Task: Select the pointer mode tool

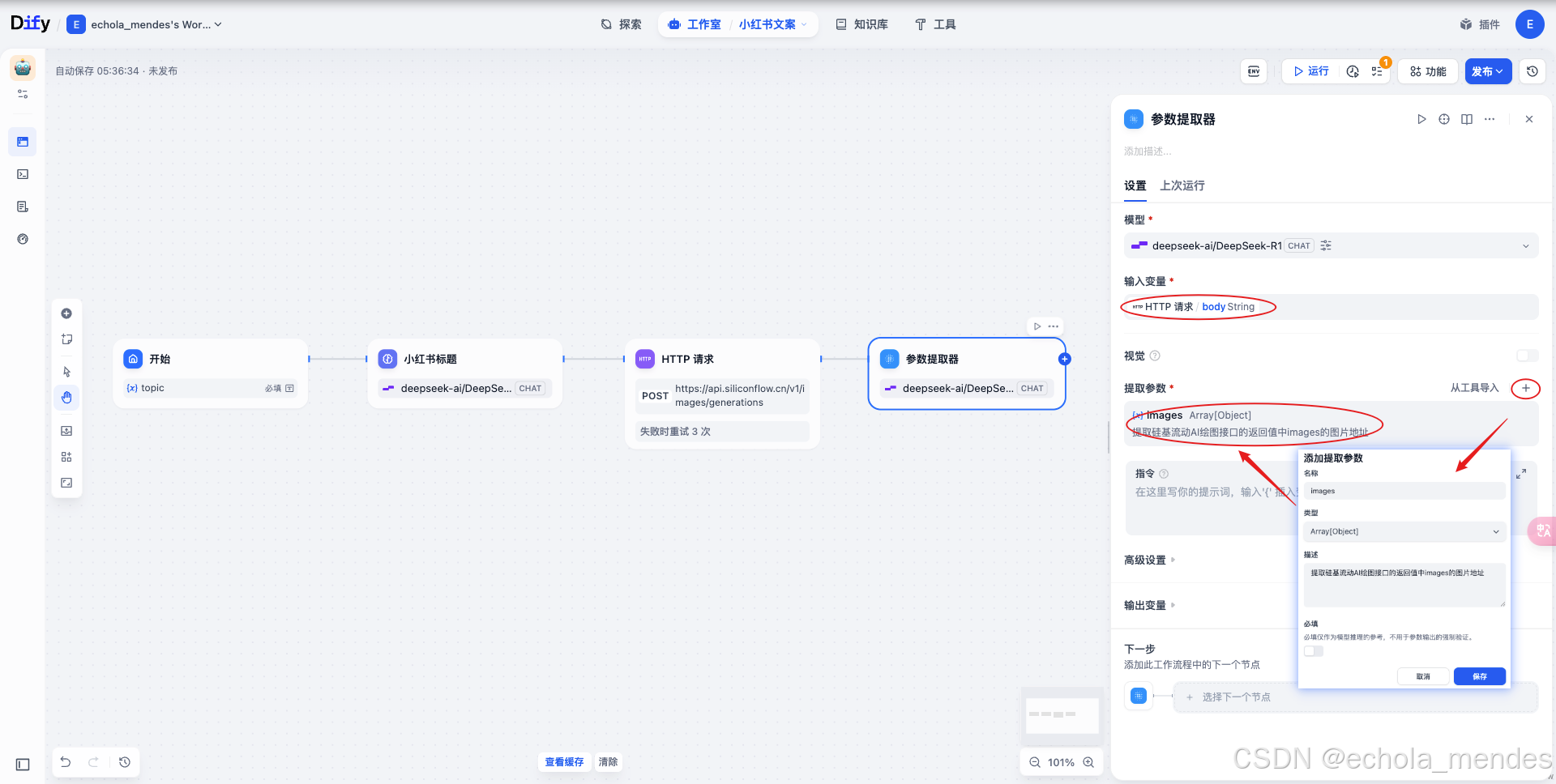Action: (x=66, y=372)
